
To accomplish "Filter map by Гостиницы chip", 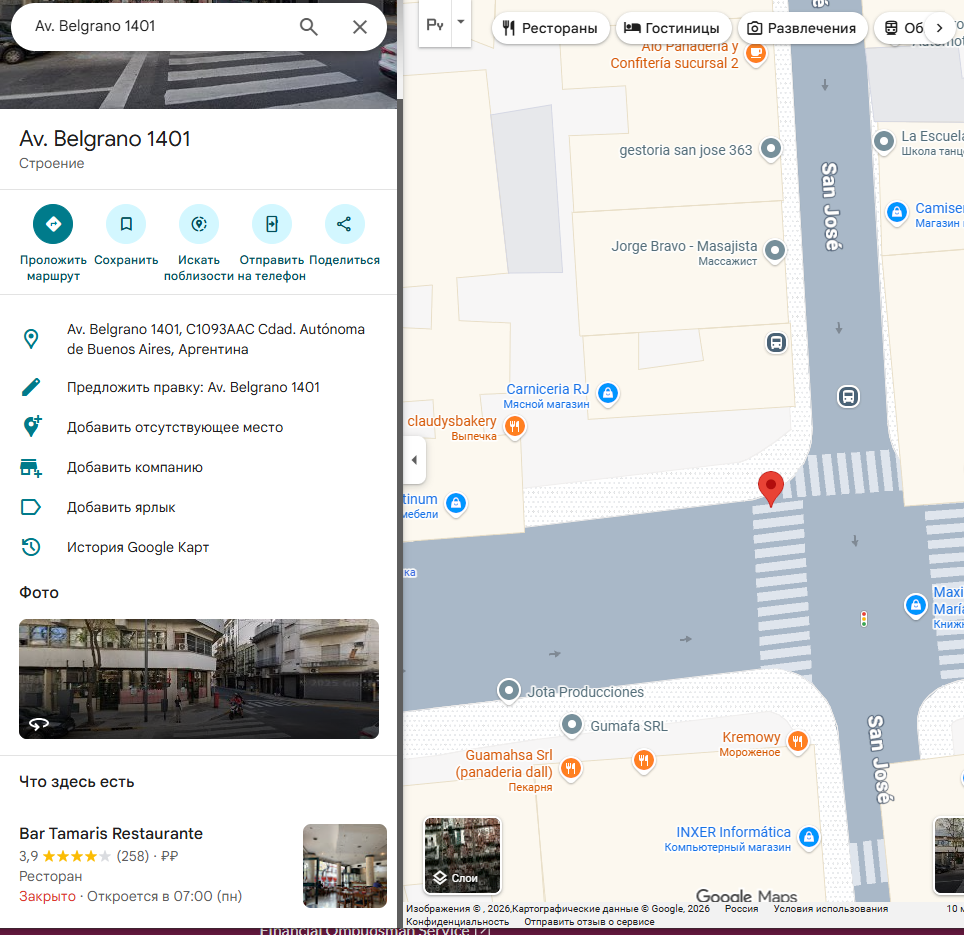I will (x=673, y=28).
